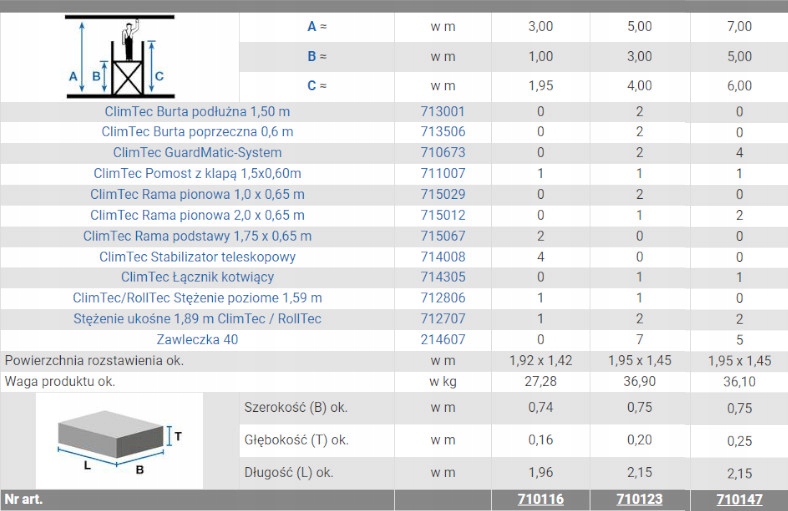Image resolution: width=788 pixels, height=511 pixels.
Task: Select the 'A ≈' row label
Action: click(317, 27)
